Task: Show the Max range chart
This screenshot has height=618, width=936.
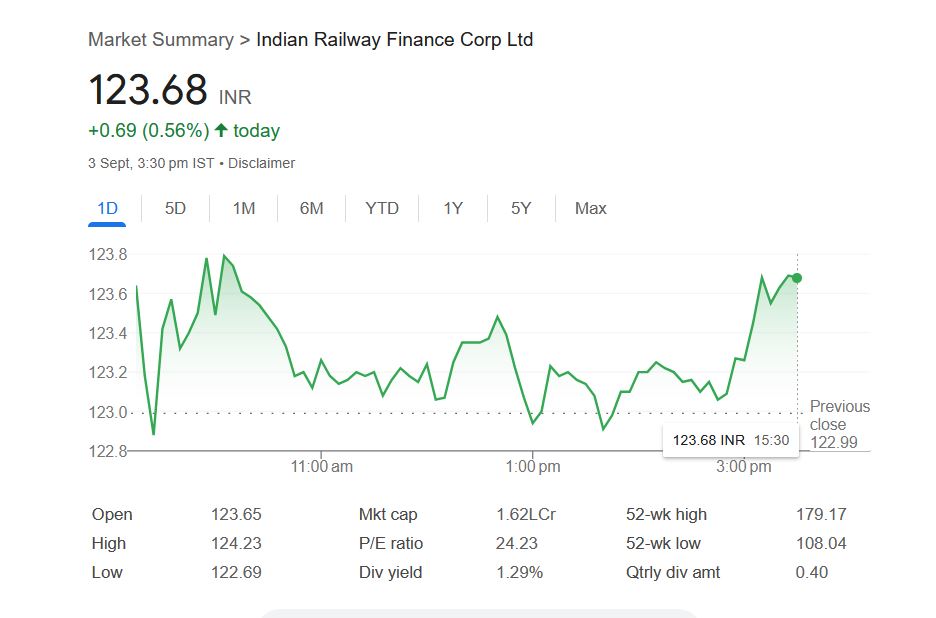Action: point(590,208)
